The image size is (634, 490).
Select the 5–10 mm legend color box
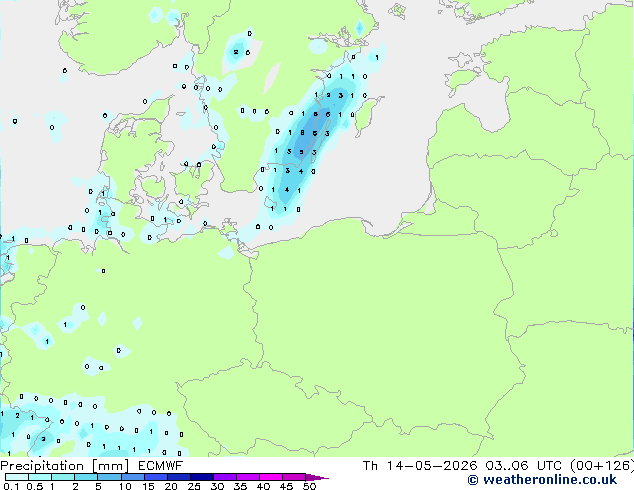109,477
